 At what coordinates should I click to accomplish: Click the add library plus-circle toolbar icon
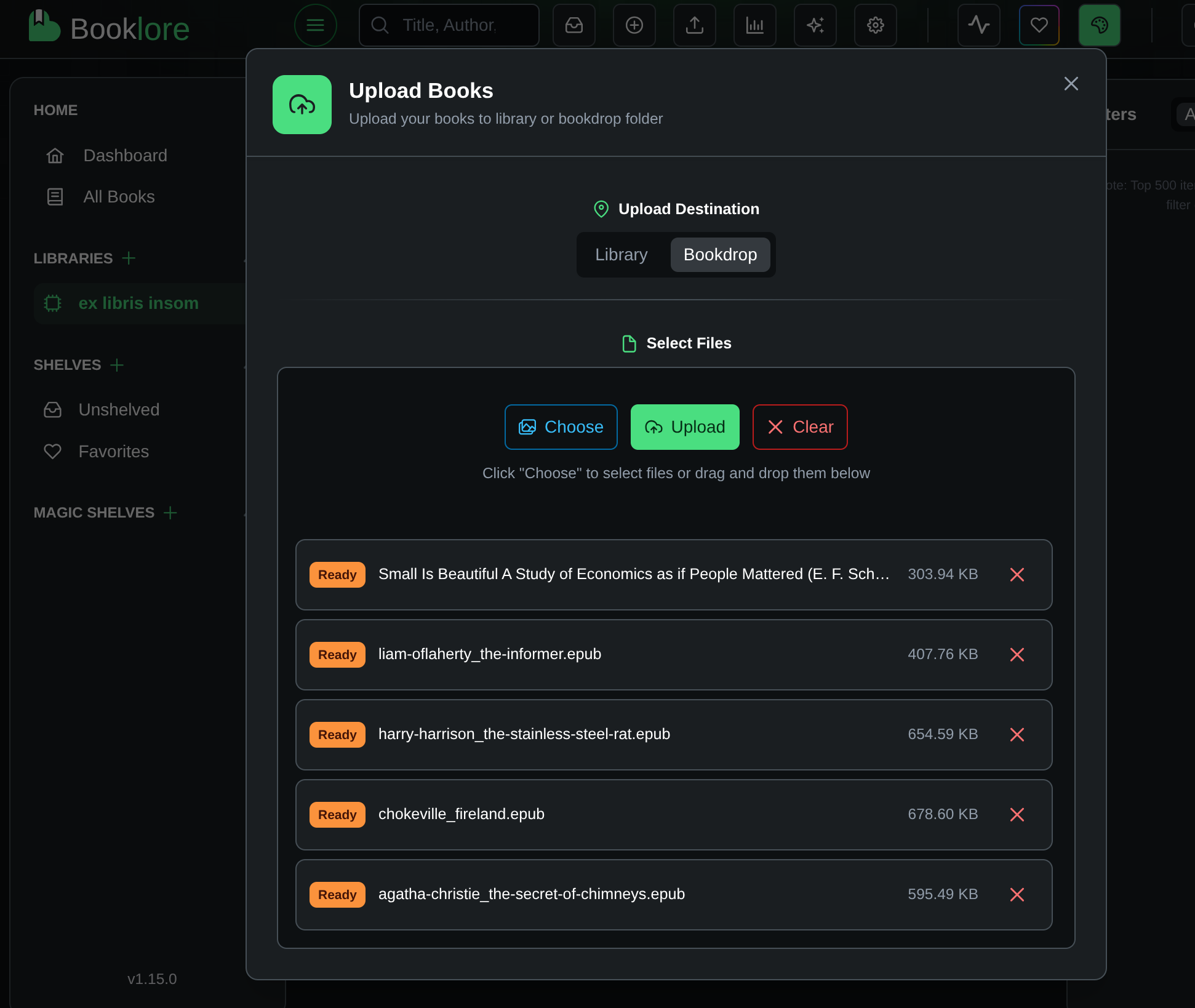click(x=634, y=25)
